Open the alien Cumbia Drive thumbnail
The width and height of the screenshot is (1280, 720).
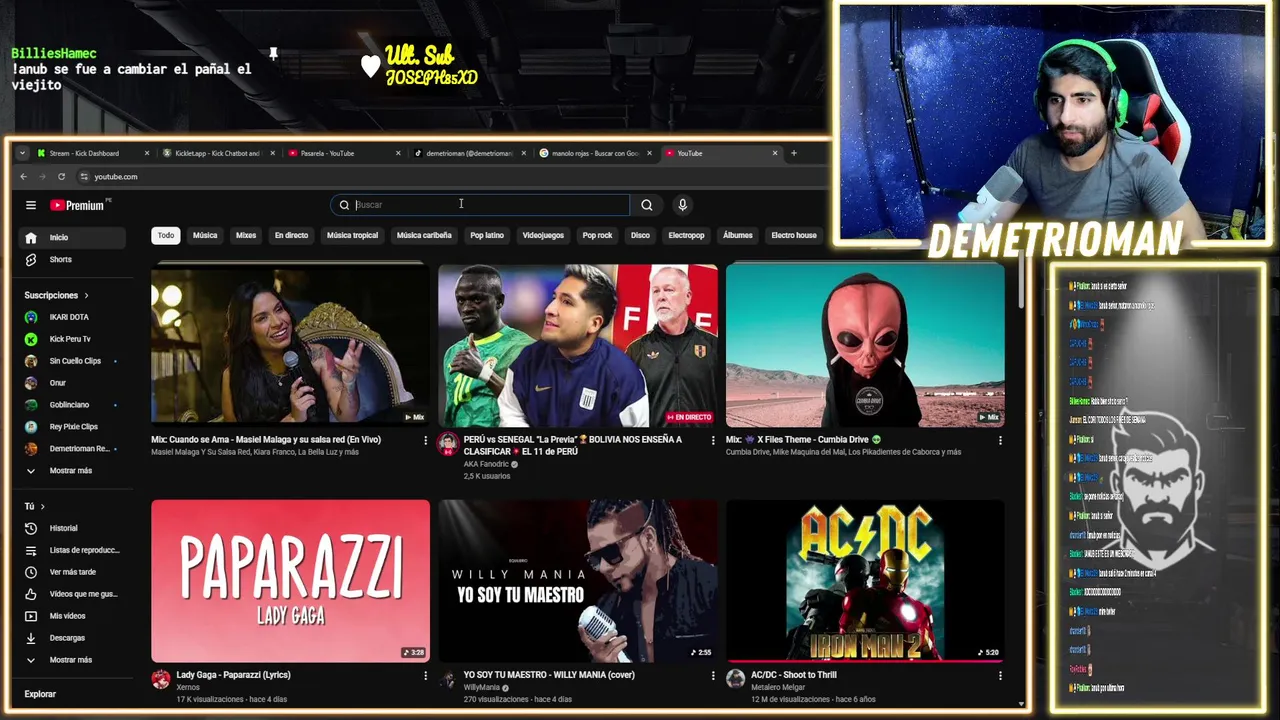tap(865, 345)
